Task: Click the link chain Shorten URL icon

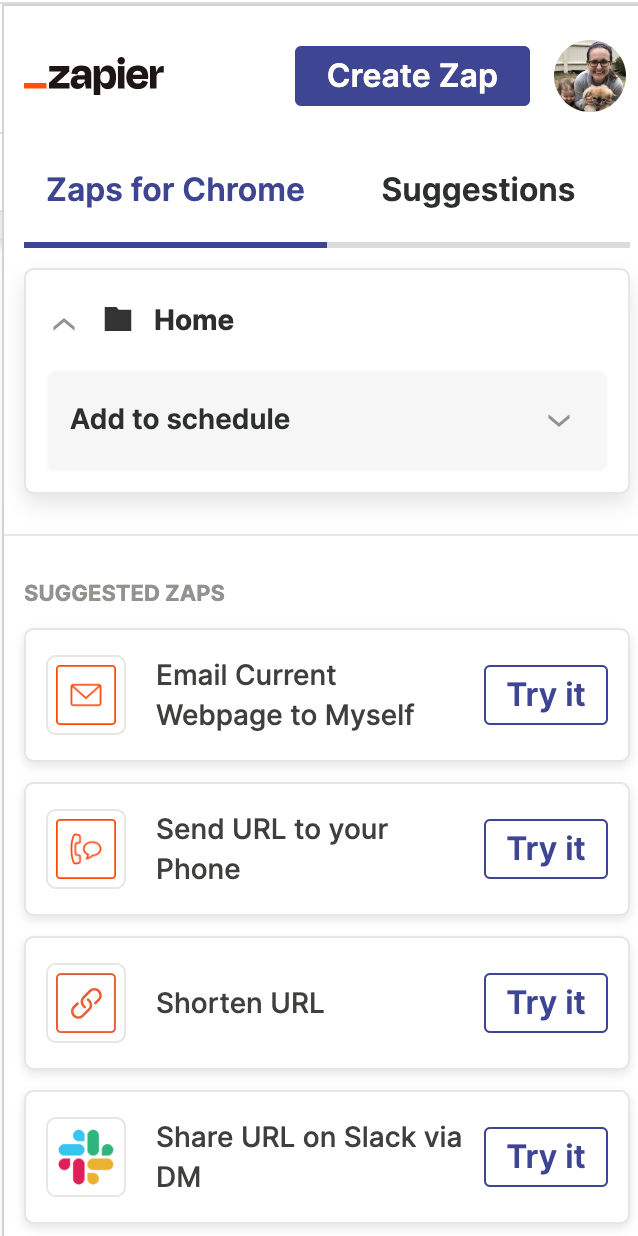Action: point(86,1003)
